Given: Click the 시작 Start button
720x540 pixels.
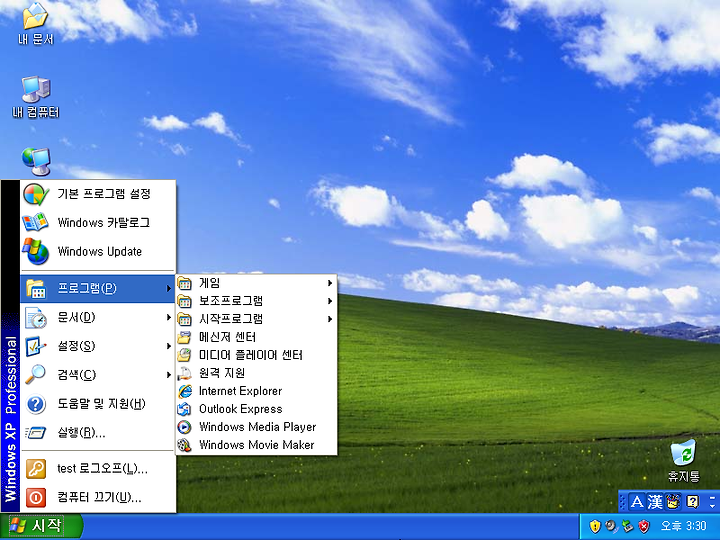Looking at the screenshot, I should click(x=41, y=526).
